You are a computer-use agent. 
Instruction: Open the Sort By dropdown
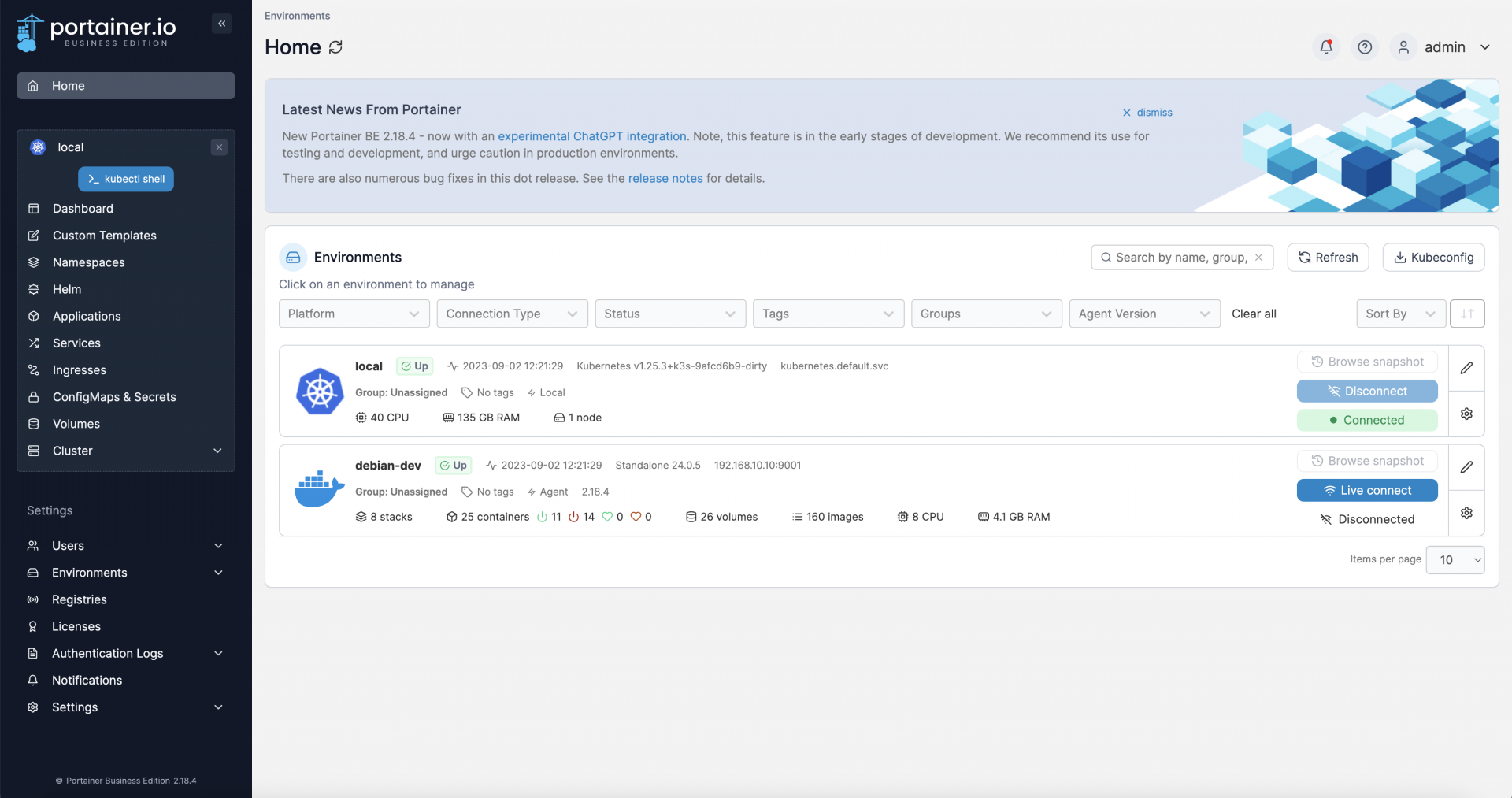(1401, 314)
